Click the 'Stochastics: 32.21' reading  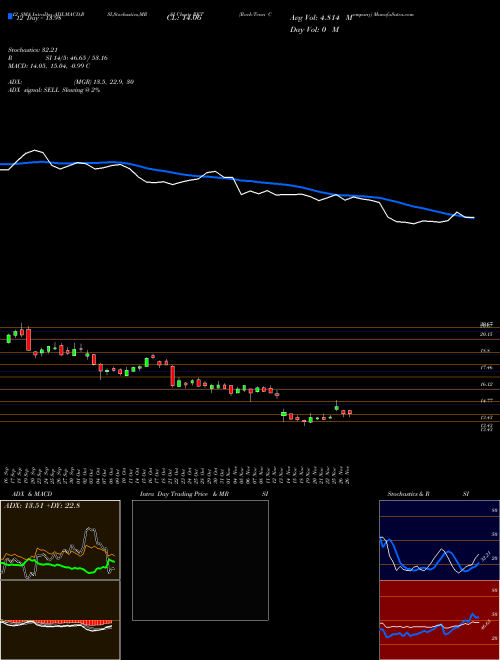[32, 50]
